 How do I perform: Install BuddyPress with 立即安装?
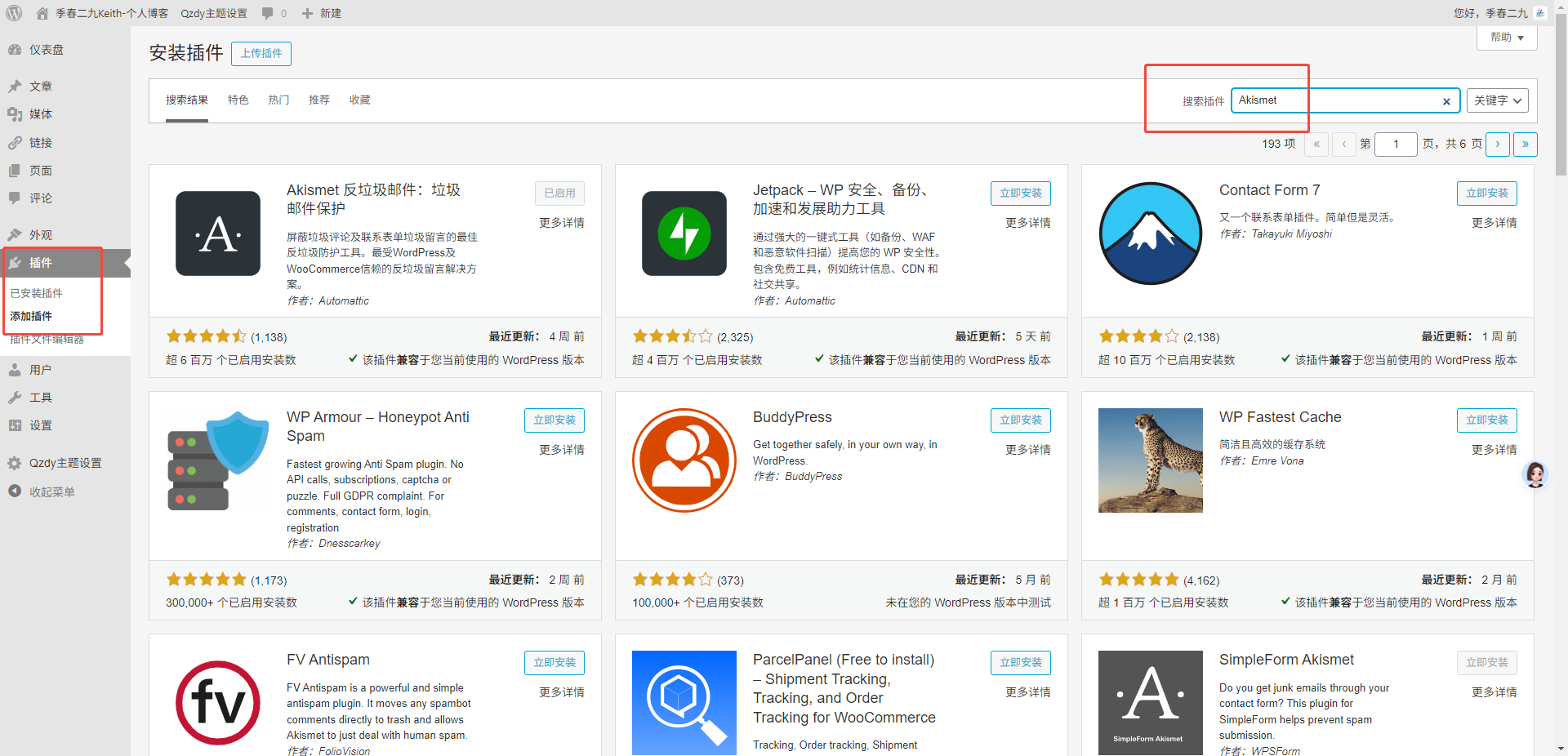coord(1021,420)
